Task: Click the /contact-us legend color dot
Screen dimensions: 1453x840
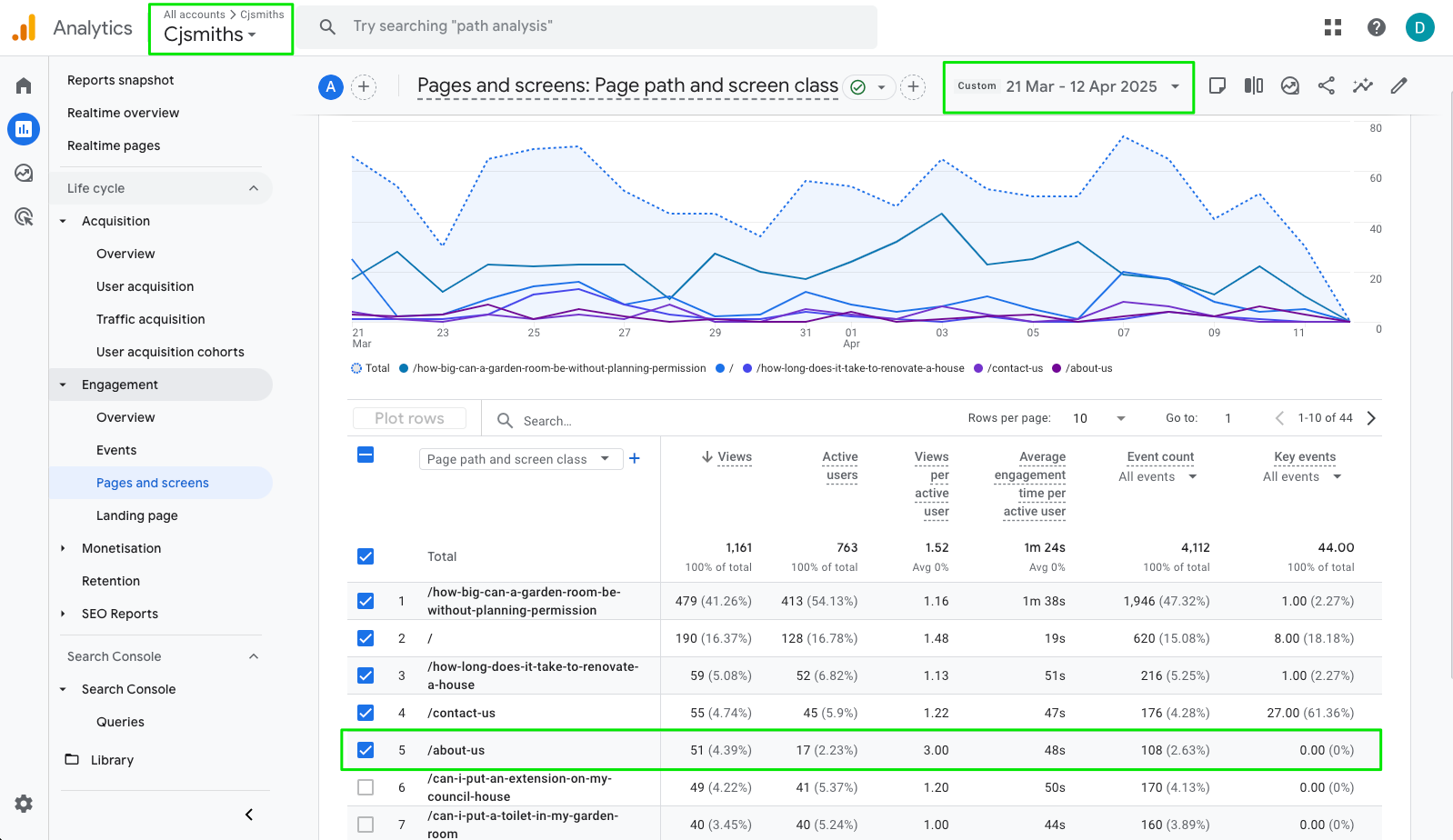Action: point(978,368)
